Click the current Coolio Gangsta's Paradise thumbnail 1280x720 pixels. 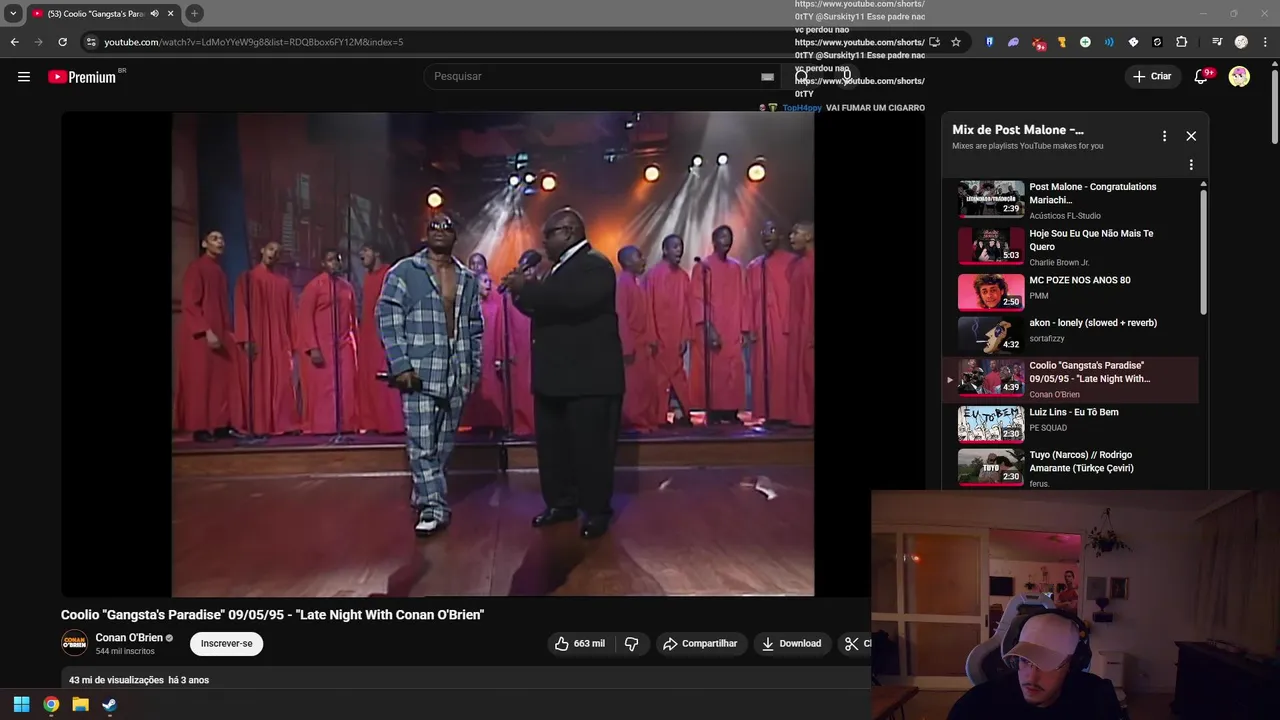pos(991,377)
